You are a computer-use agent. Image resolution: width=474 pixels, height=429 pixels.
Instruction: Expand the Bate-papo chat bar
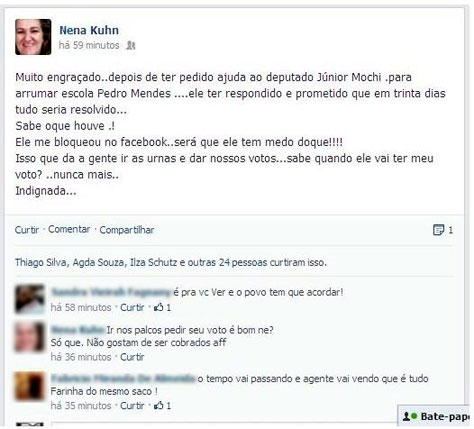435,416
